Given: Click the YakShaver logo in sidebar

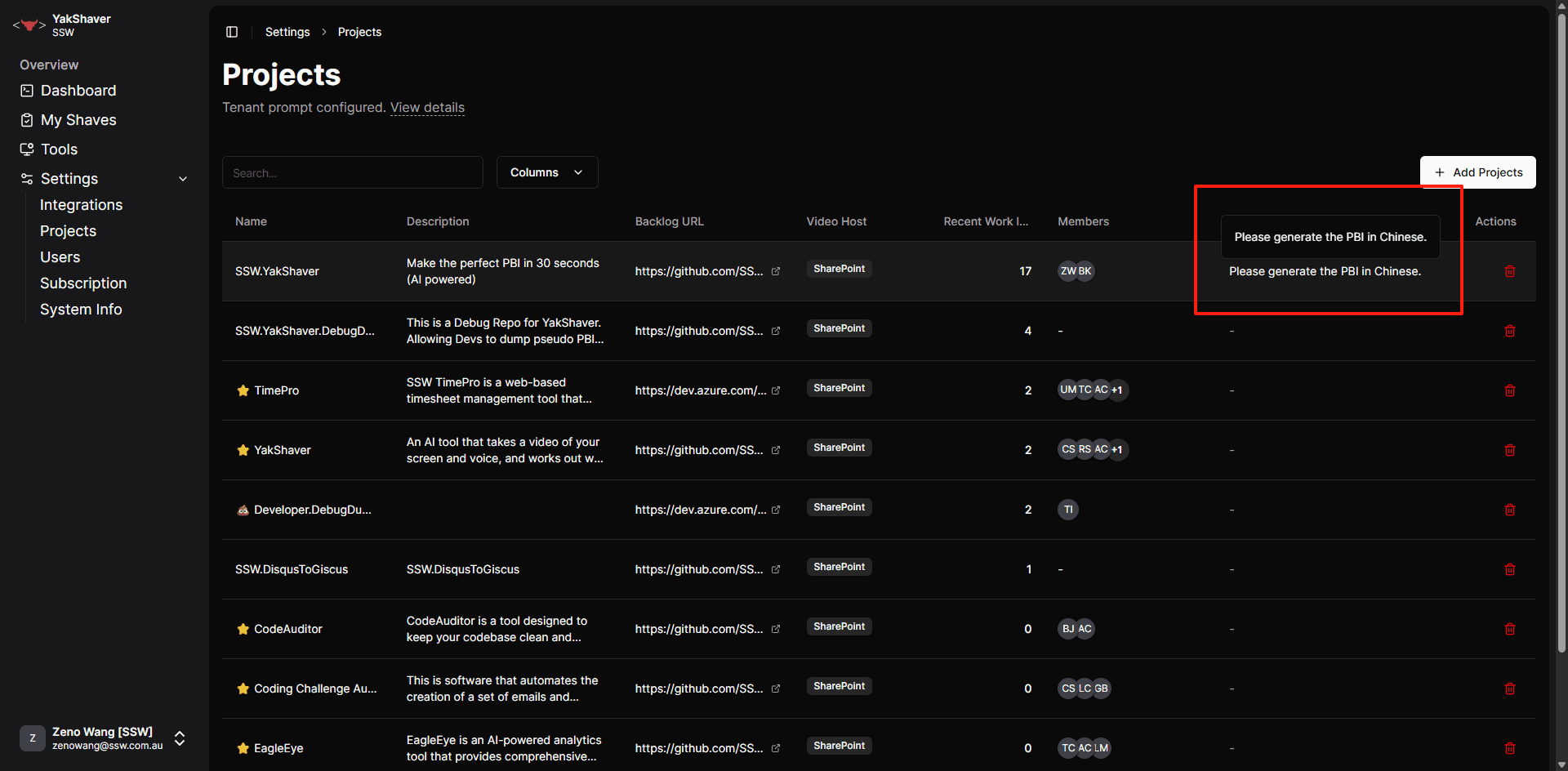Looking at the screenshot, I should (x=29, y=25).
